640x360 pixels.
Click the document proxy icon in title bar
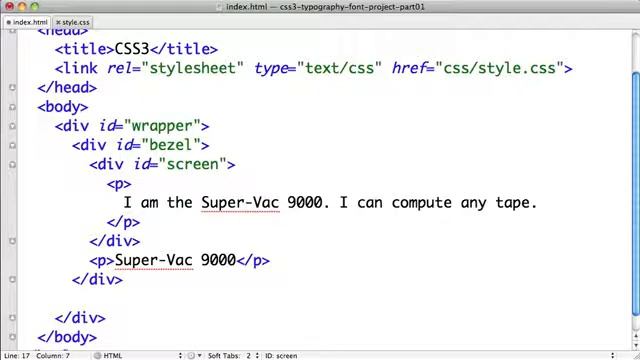point(220,7)
